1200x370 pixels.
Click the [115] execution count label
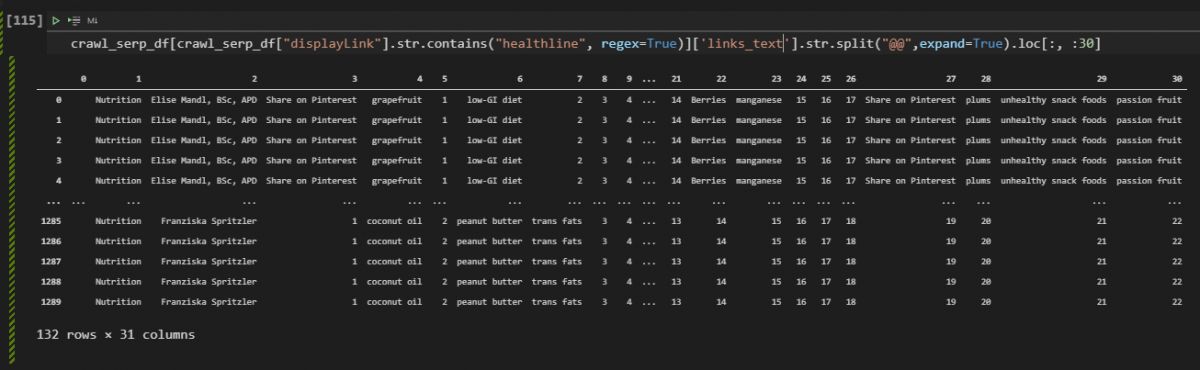(23, 20)
